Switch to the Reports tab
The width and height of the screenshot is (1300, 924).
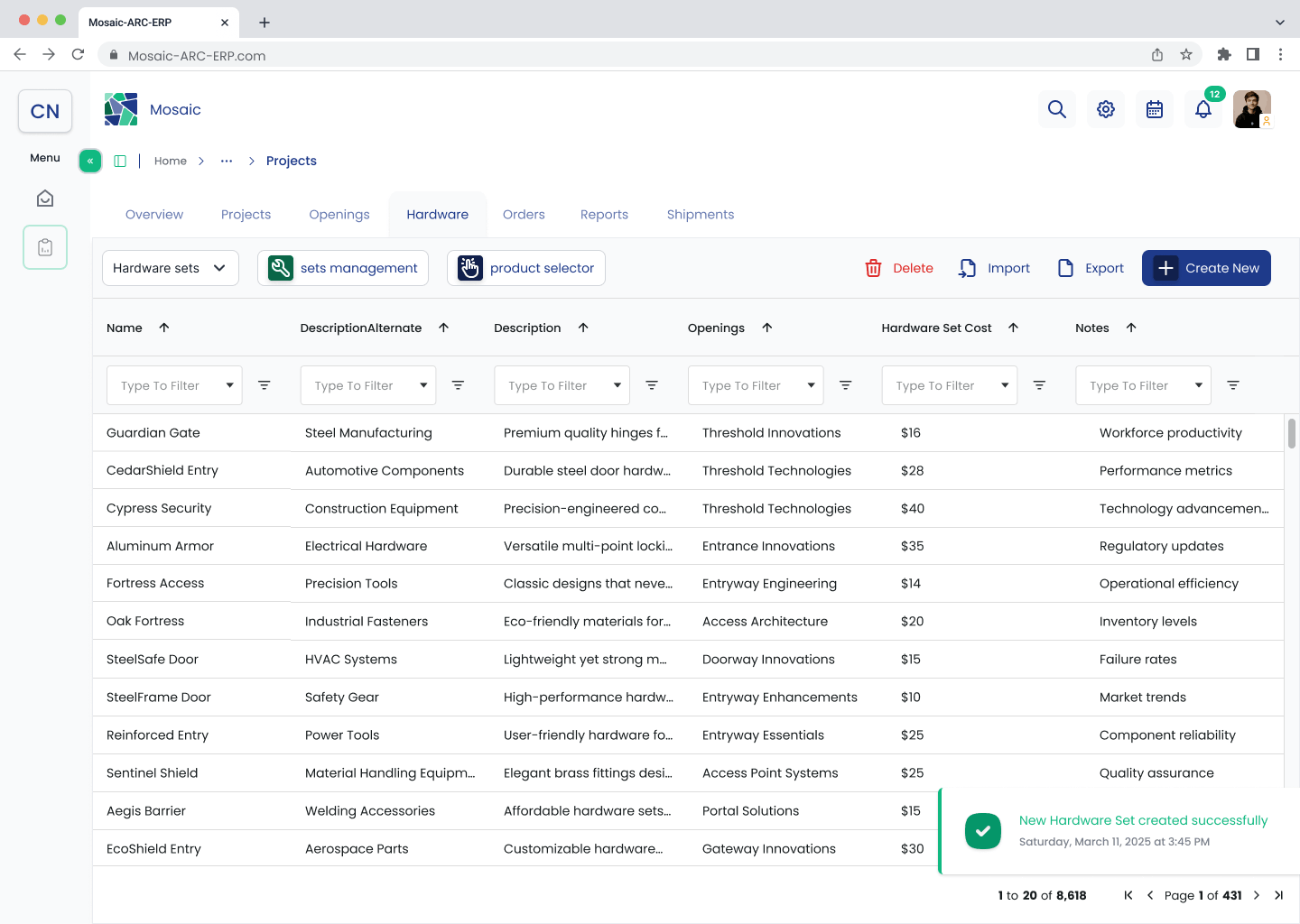click(604, 215)
